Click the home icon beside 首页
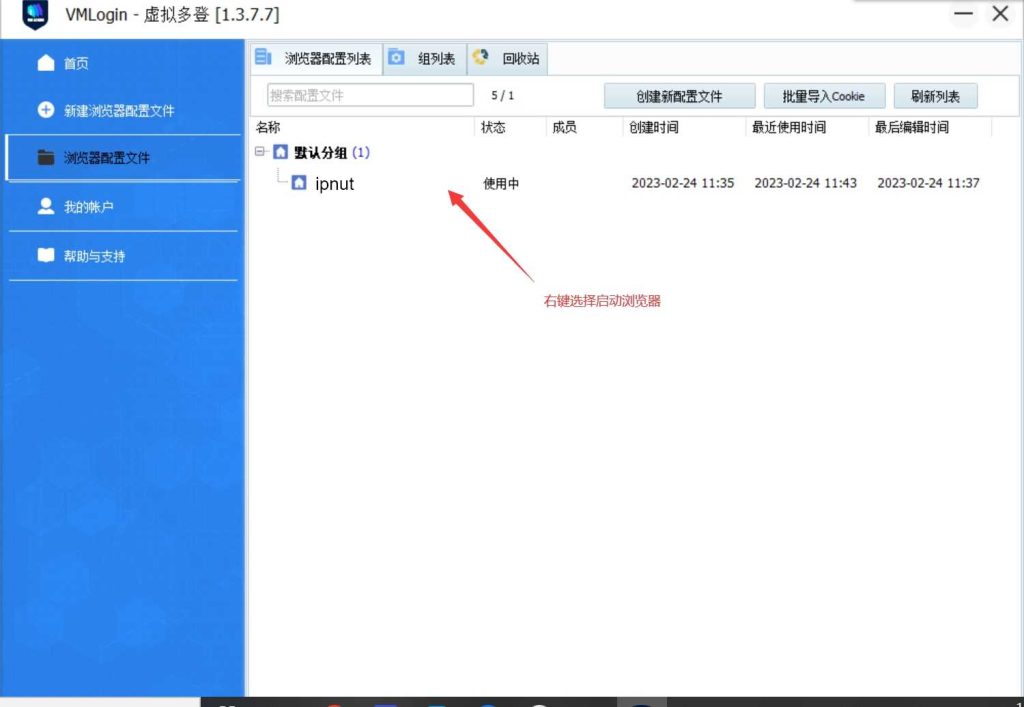Screen dimensions: 1024x707 pos(46,63)
